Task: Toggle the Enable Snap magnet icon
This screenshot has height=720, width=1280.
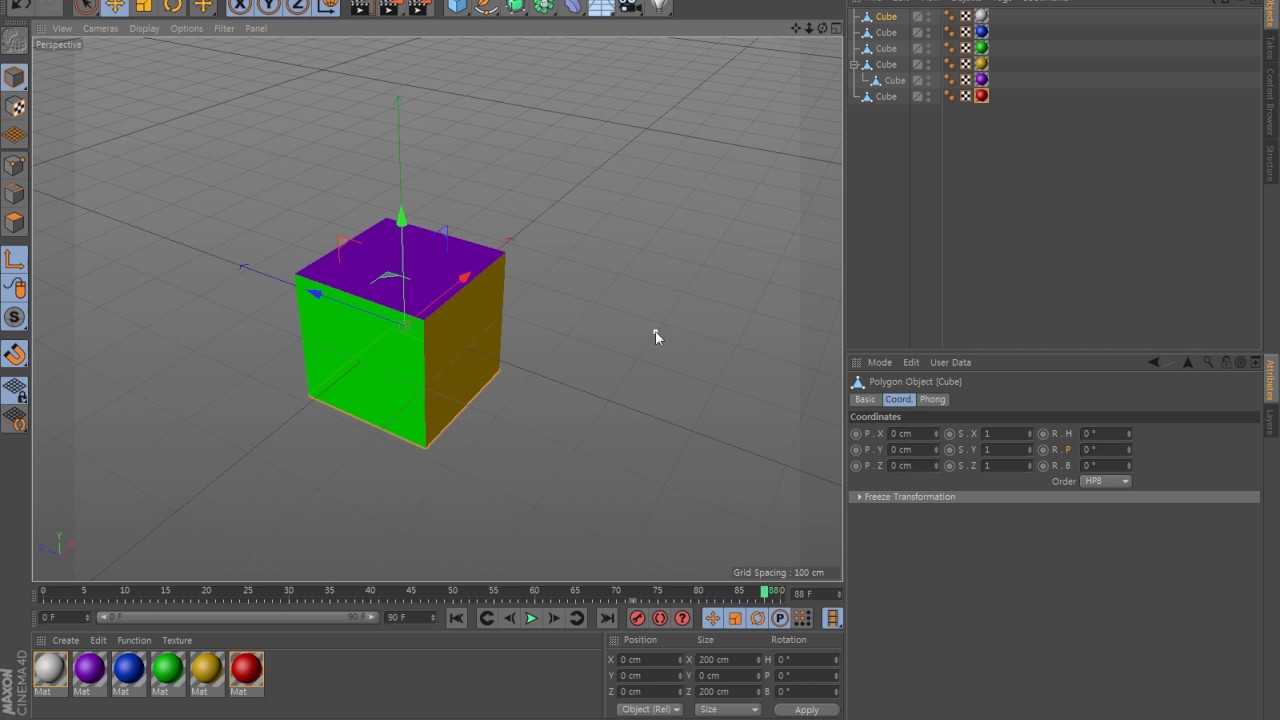Action: (x=14, y=354)
